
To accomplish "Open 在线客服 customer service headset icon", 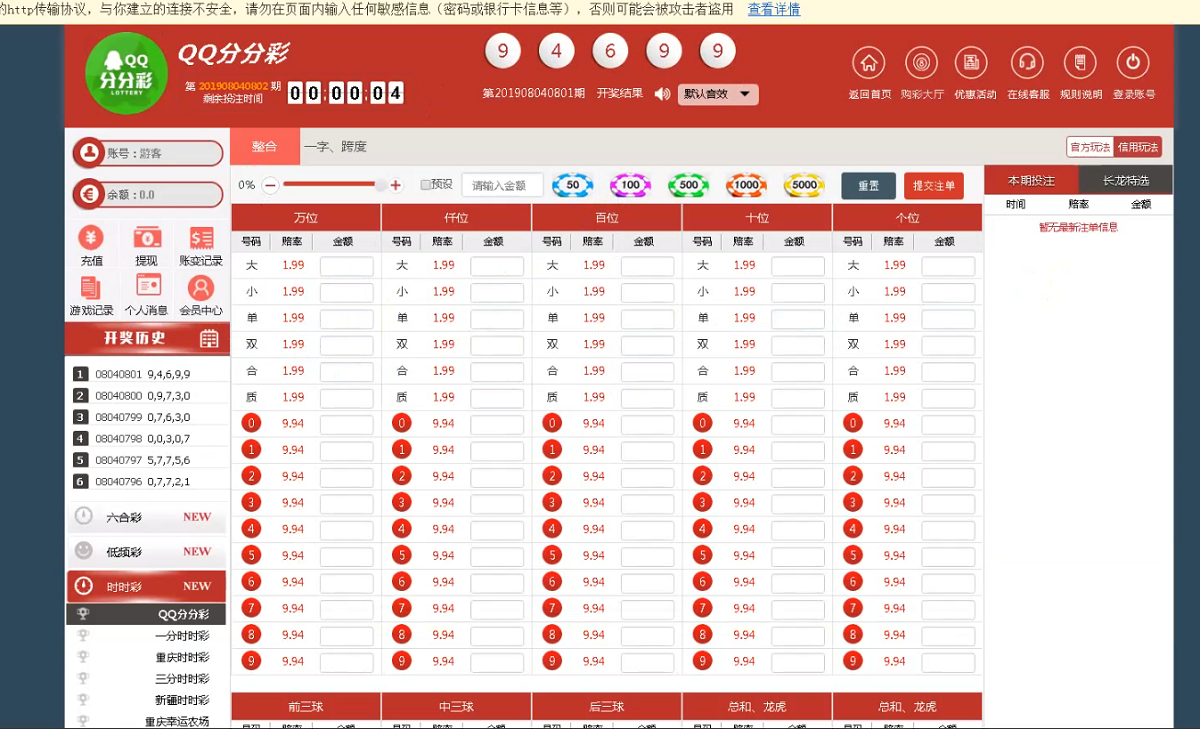I will pyautogui.click(x=1026, y=63).
